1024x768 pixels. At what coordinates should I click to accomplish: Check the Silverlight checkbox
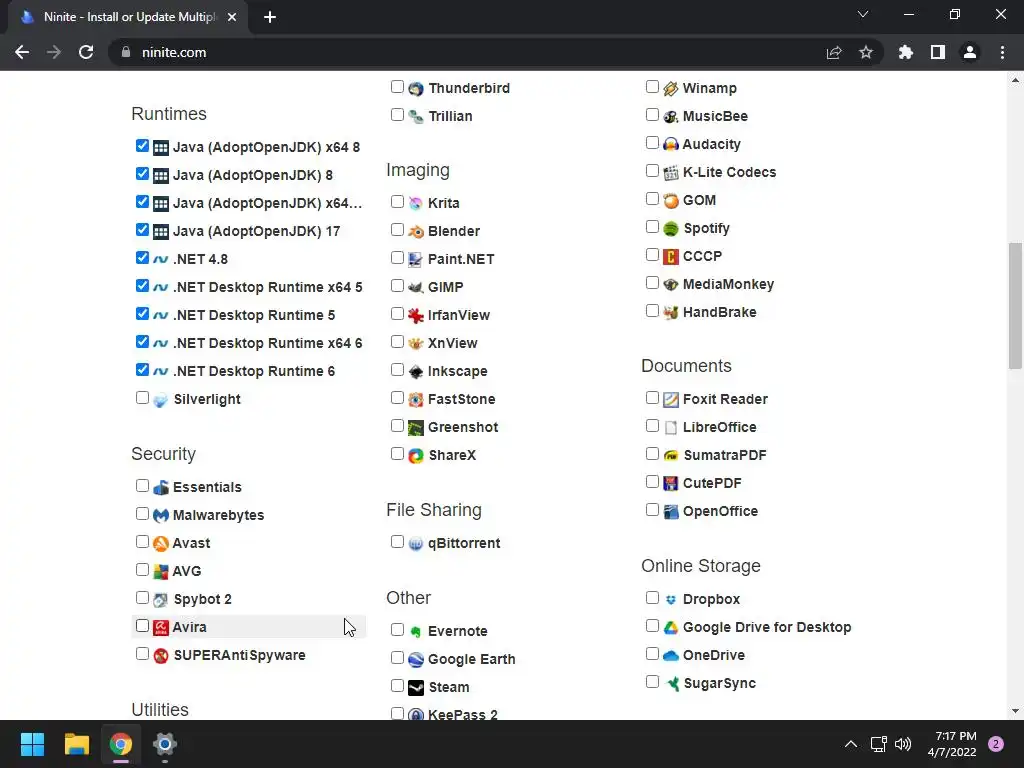click(142, 398)
